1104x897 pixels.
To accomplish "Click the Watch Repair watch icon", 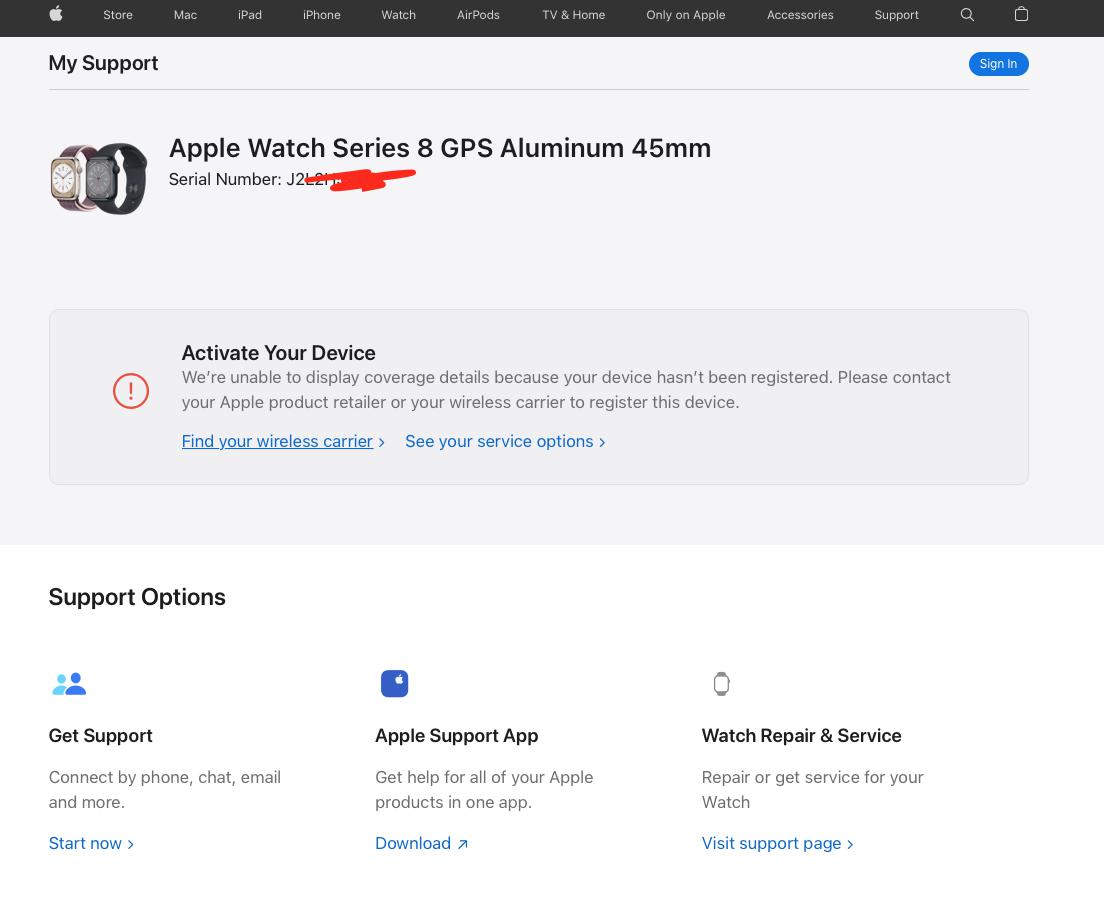I will (x=721, y=684).
